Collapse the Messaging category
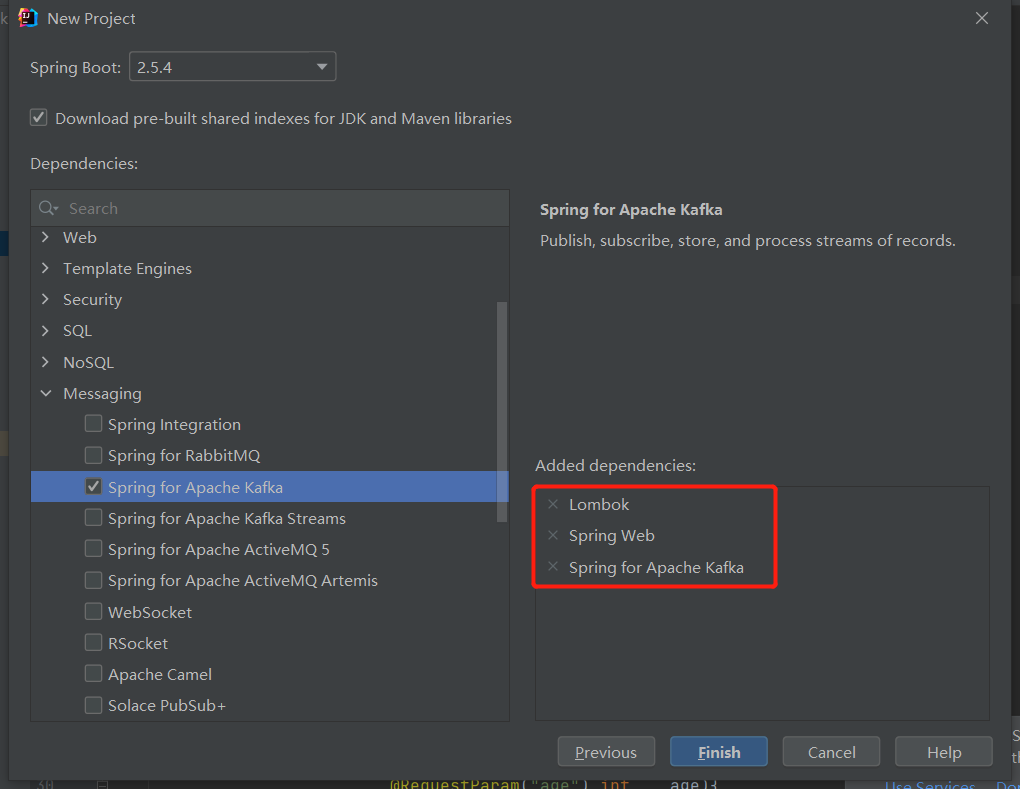The width and height of the screenshot is (1020, 789). pos(46,393)
